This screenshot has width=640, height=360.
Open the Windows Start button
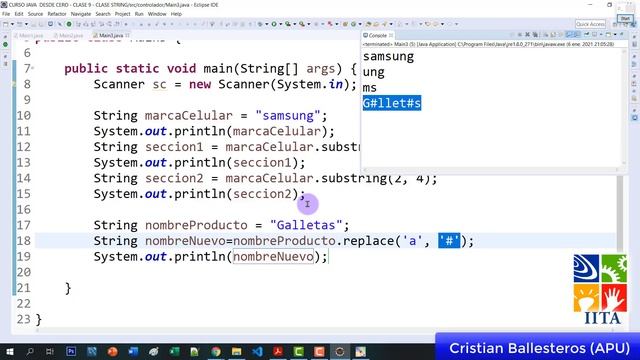pyautogui.click(x=9, y=351)
